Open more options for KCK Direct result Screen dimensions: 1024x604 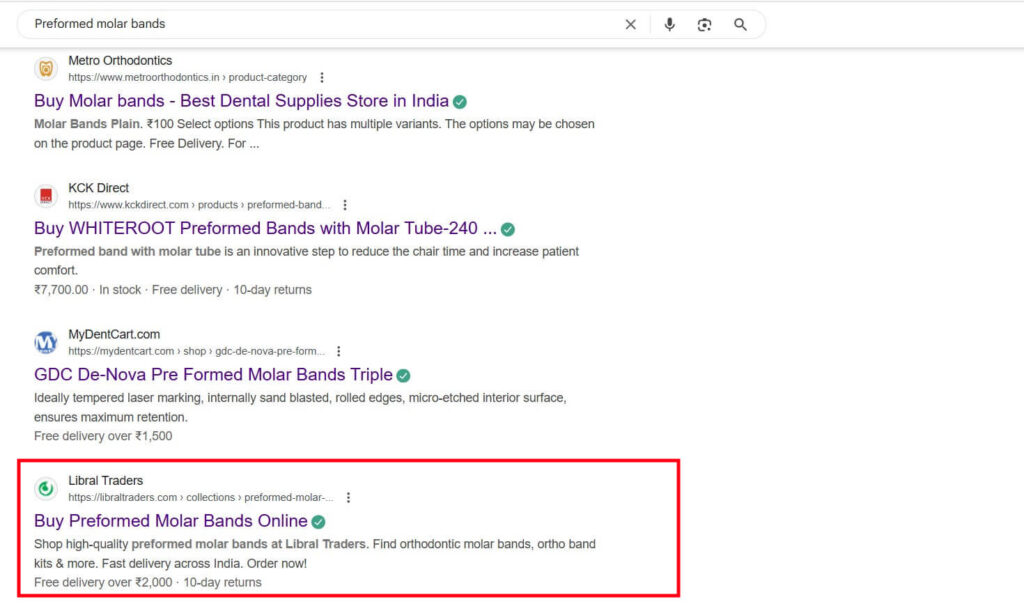pos(345,204)
